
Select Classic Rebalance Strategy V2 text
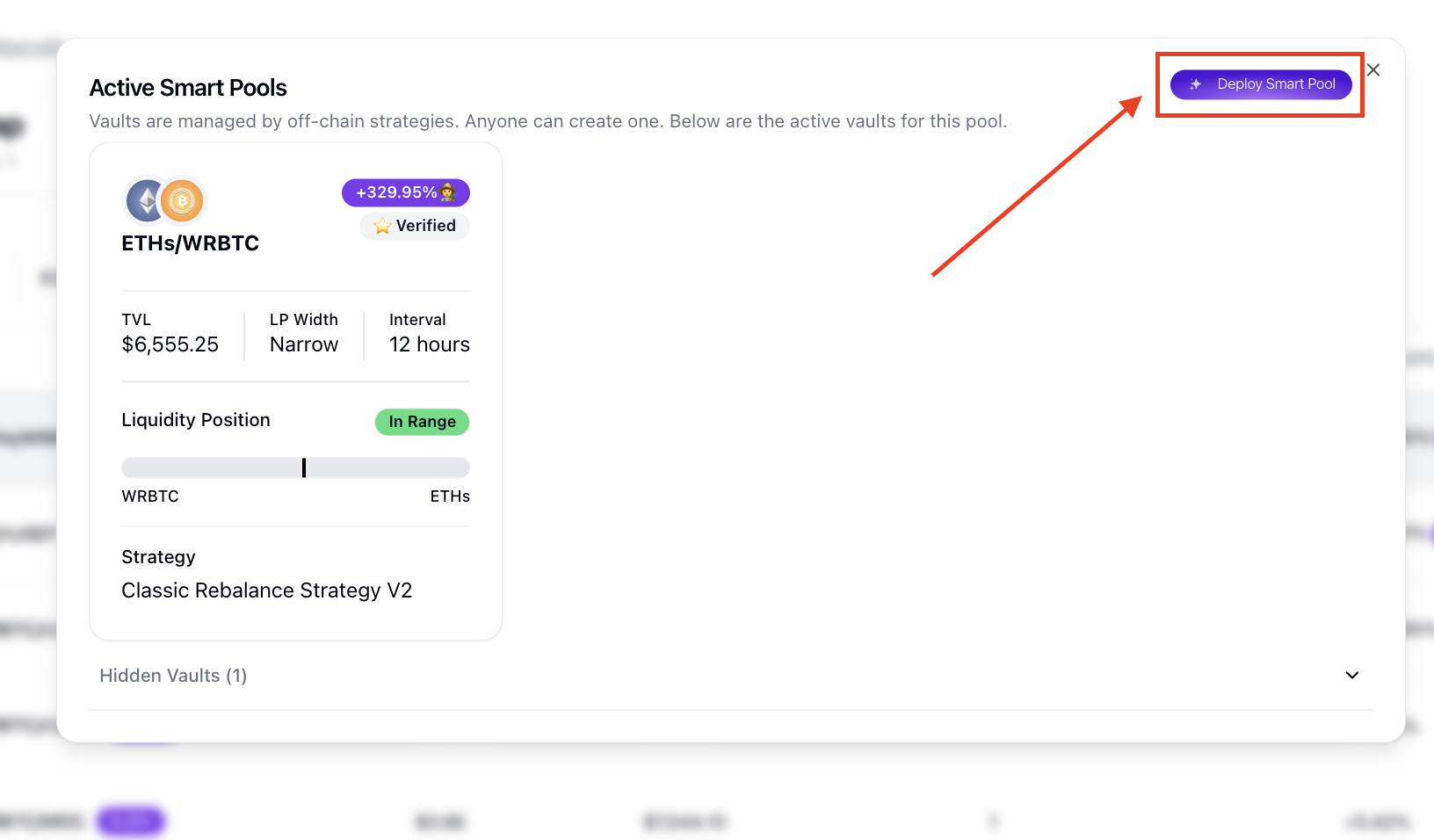point(266,590)
